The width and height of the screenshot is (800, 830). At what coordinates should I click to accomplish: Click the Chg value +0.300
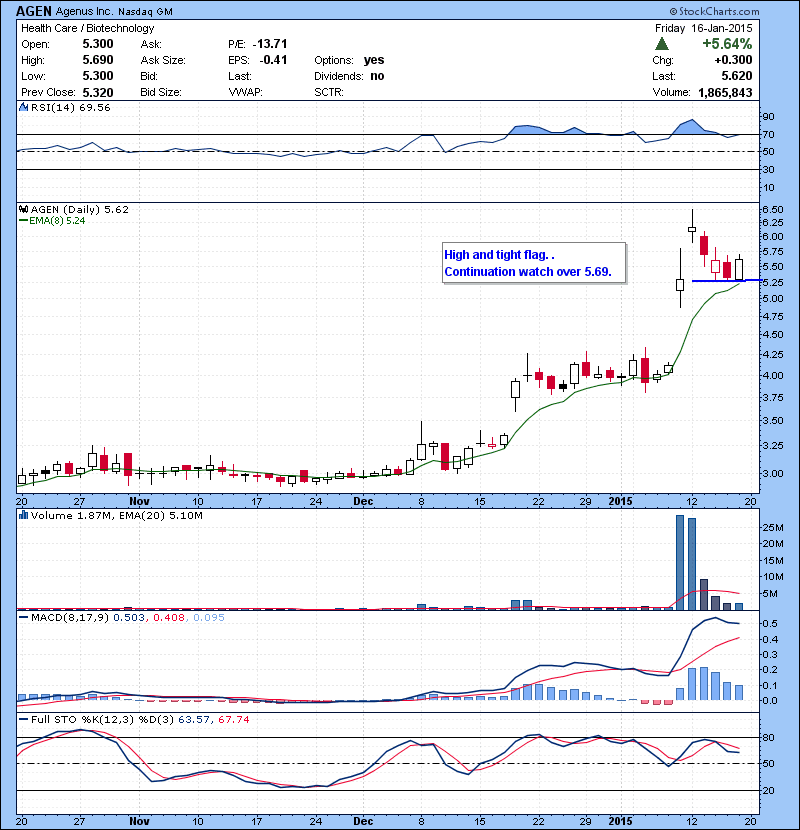pos(733,60)
